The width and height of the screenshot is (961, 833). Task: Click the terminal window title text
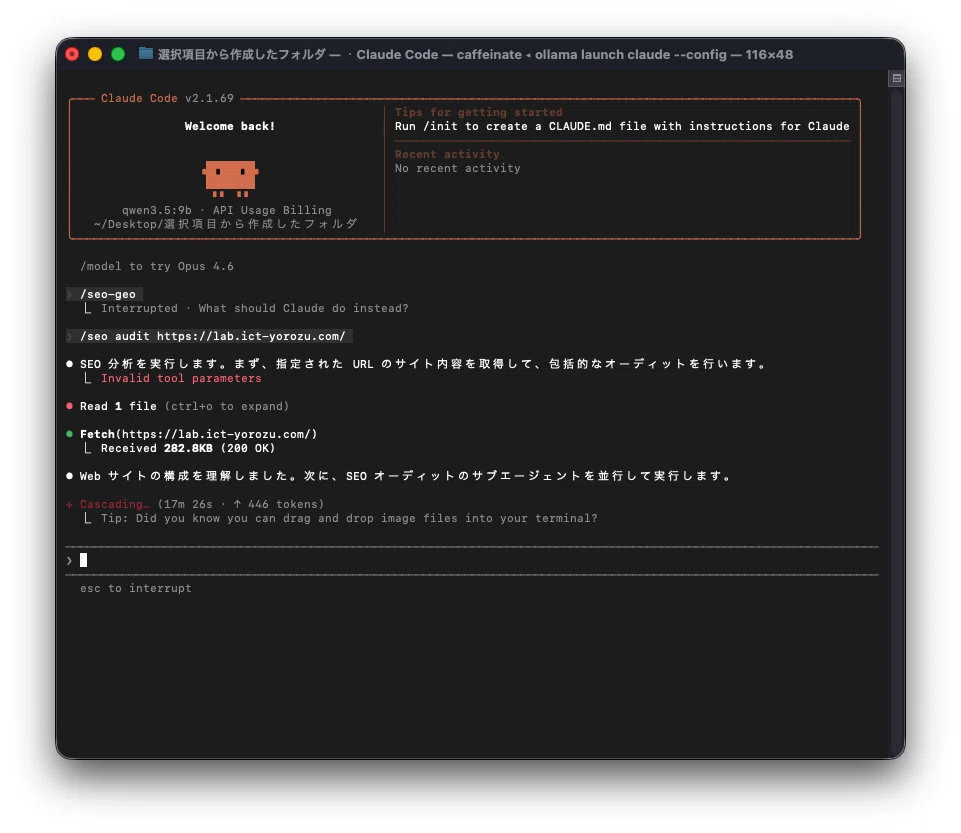475,55
